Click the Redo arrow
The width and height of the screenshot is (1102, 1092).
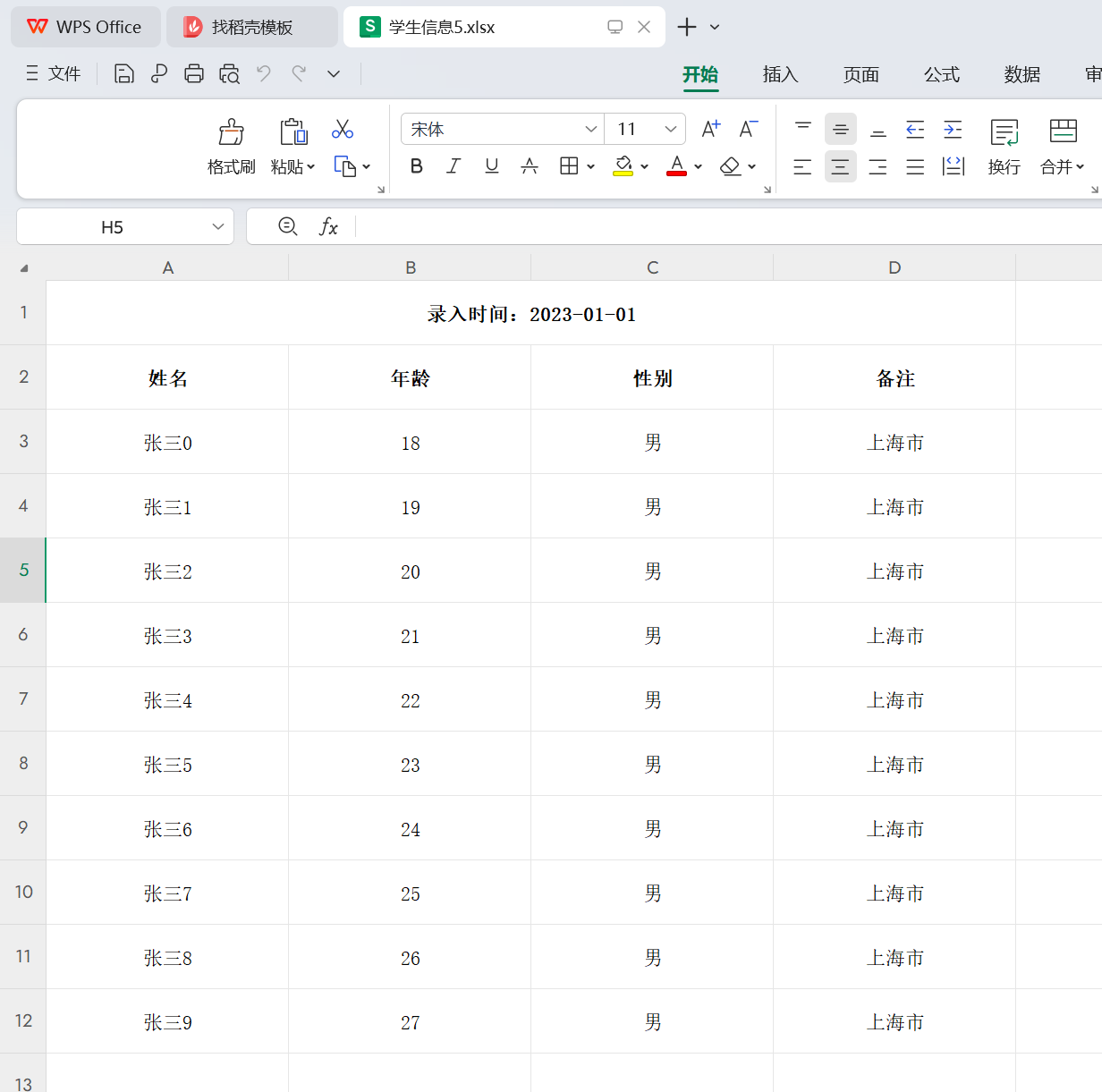pos(299,73)
